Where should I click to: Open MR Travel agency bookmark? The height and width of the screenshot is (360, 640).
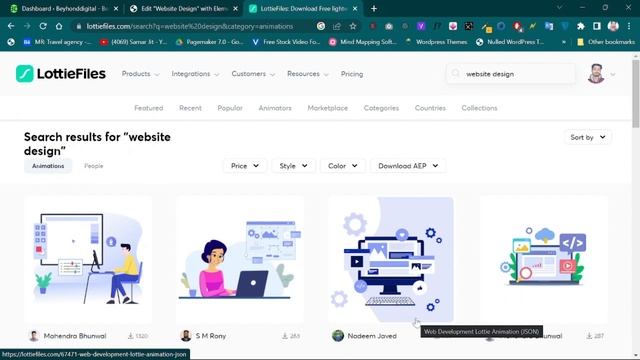coord(58,42)
